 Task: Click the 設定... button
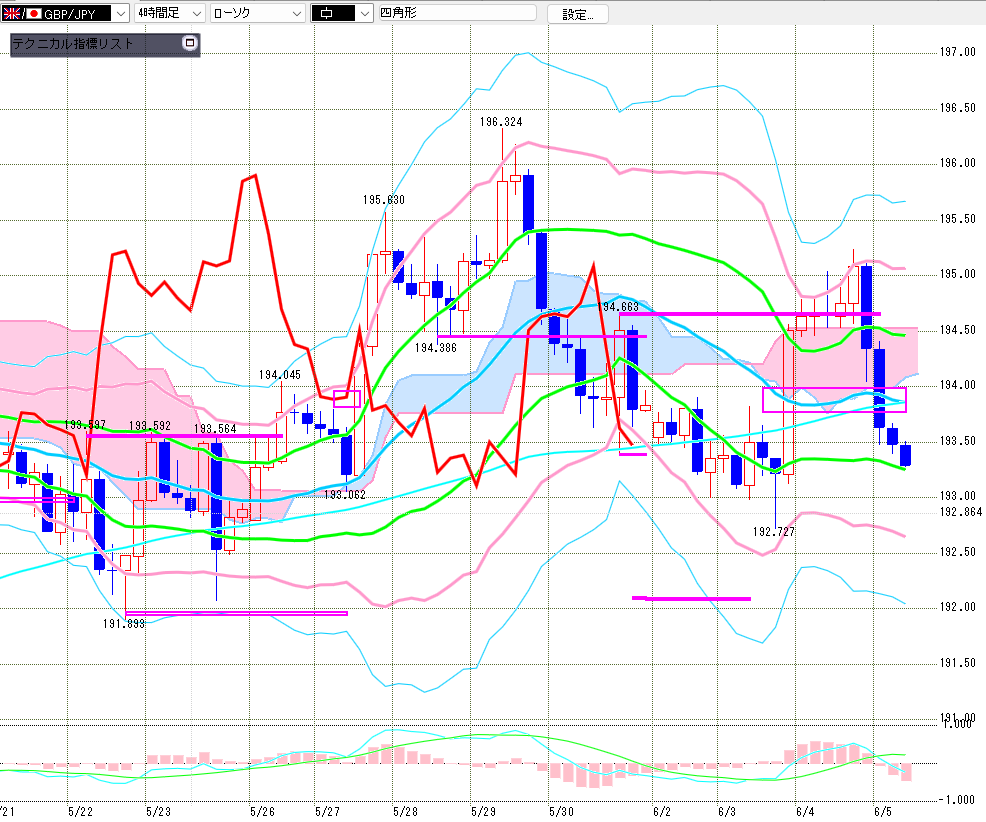coord(577,14)
